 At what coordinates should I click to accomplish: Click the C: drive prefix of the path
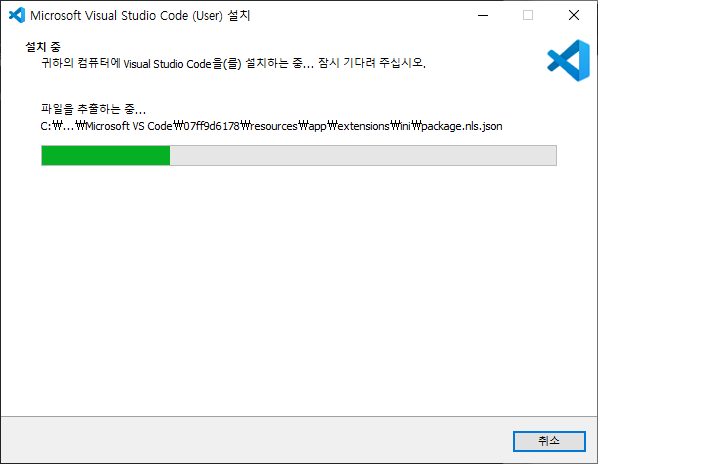pyautogui.click(x=46, y=126)
